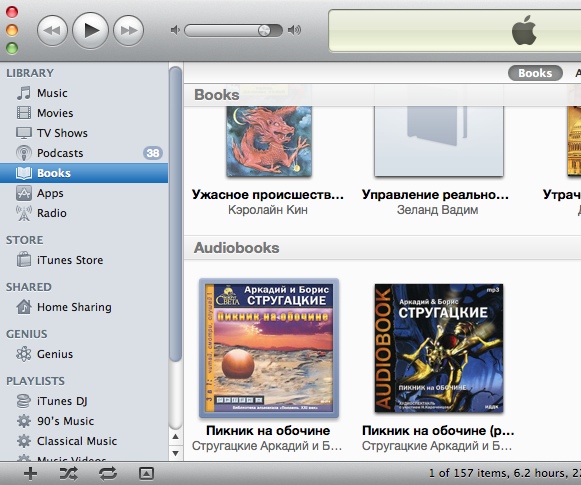This screenshot has width=581, height=485.
Task: Click the Classical Music gear icon
Action: (x=24, y=441)
